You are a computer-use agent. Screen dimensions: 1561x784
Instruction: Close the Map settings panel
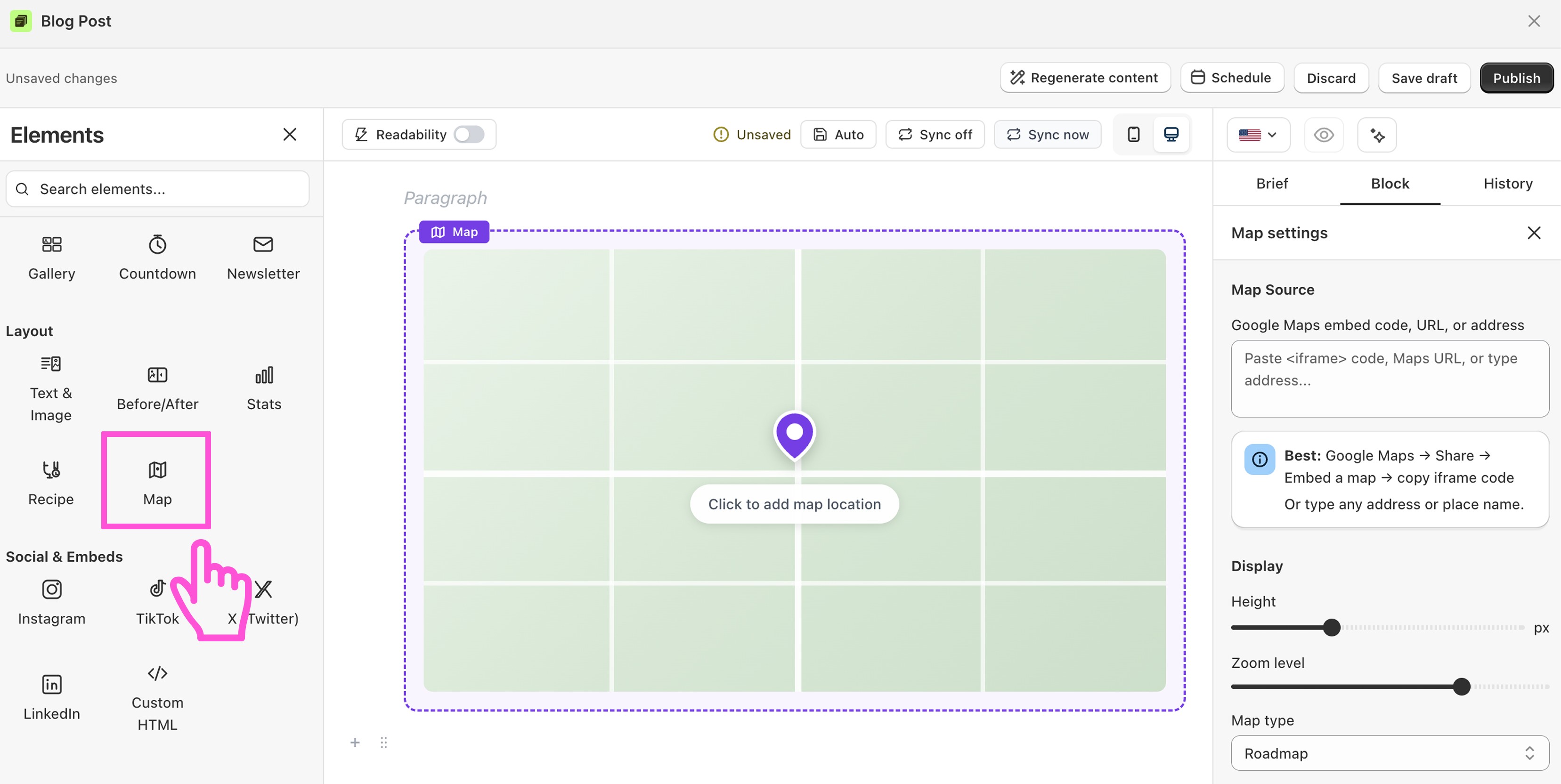(x=1533, y=233)
